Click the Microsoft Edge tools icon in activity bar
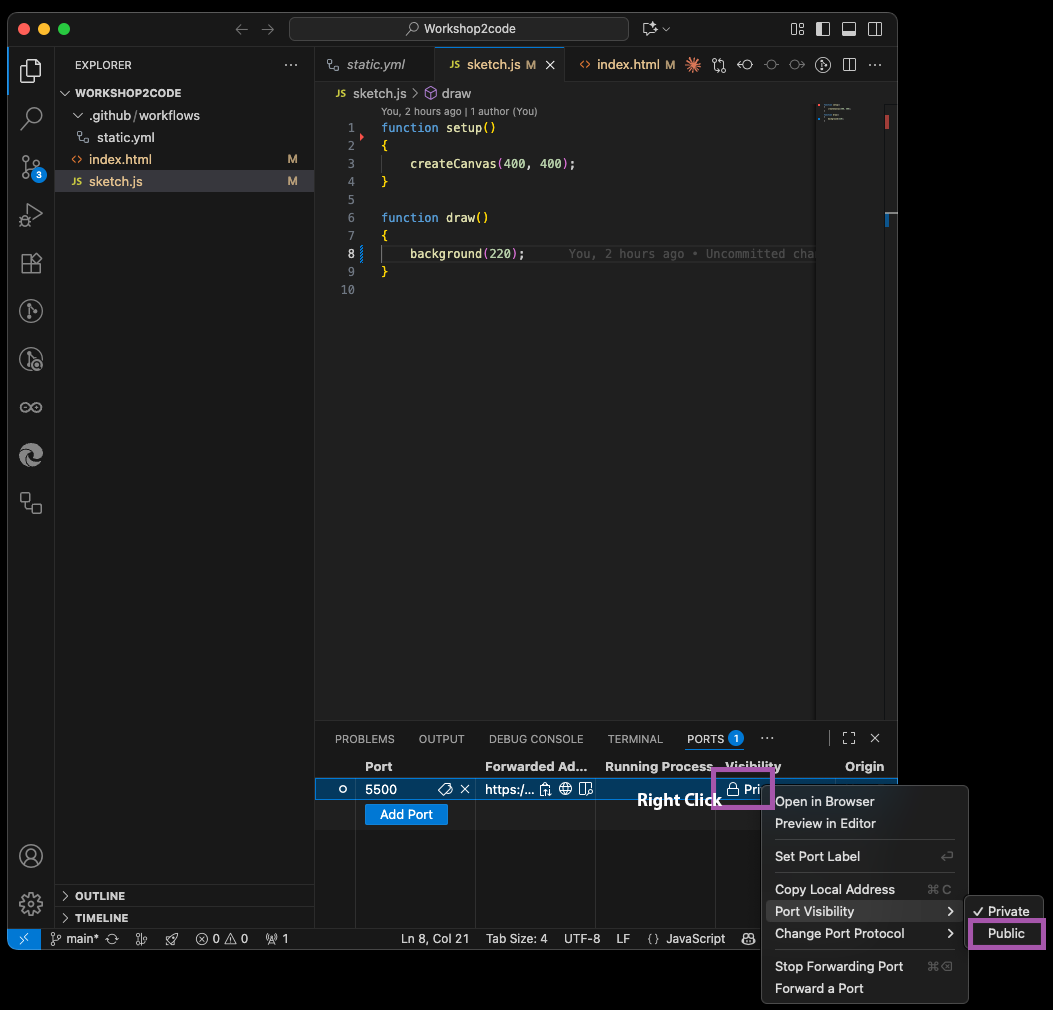The image size is (1053, 1010). [30, 455]
